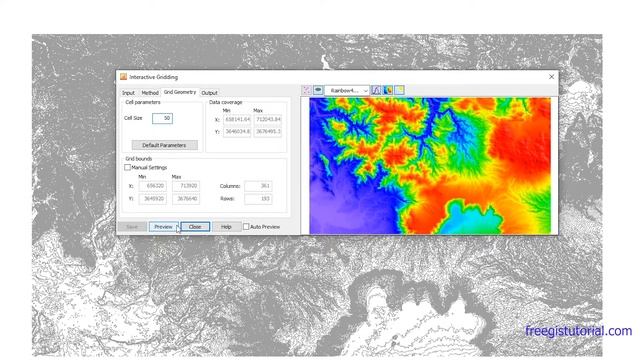
Task: Click the Preview button
Action: [x=163, y=227]
